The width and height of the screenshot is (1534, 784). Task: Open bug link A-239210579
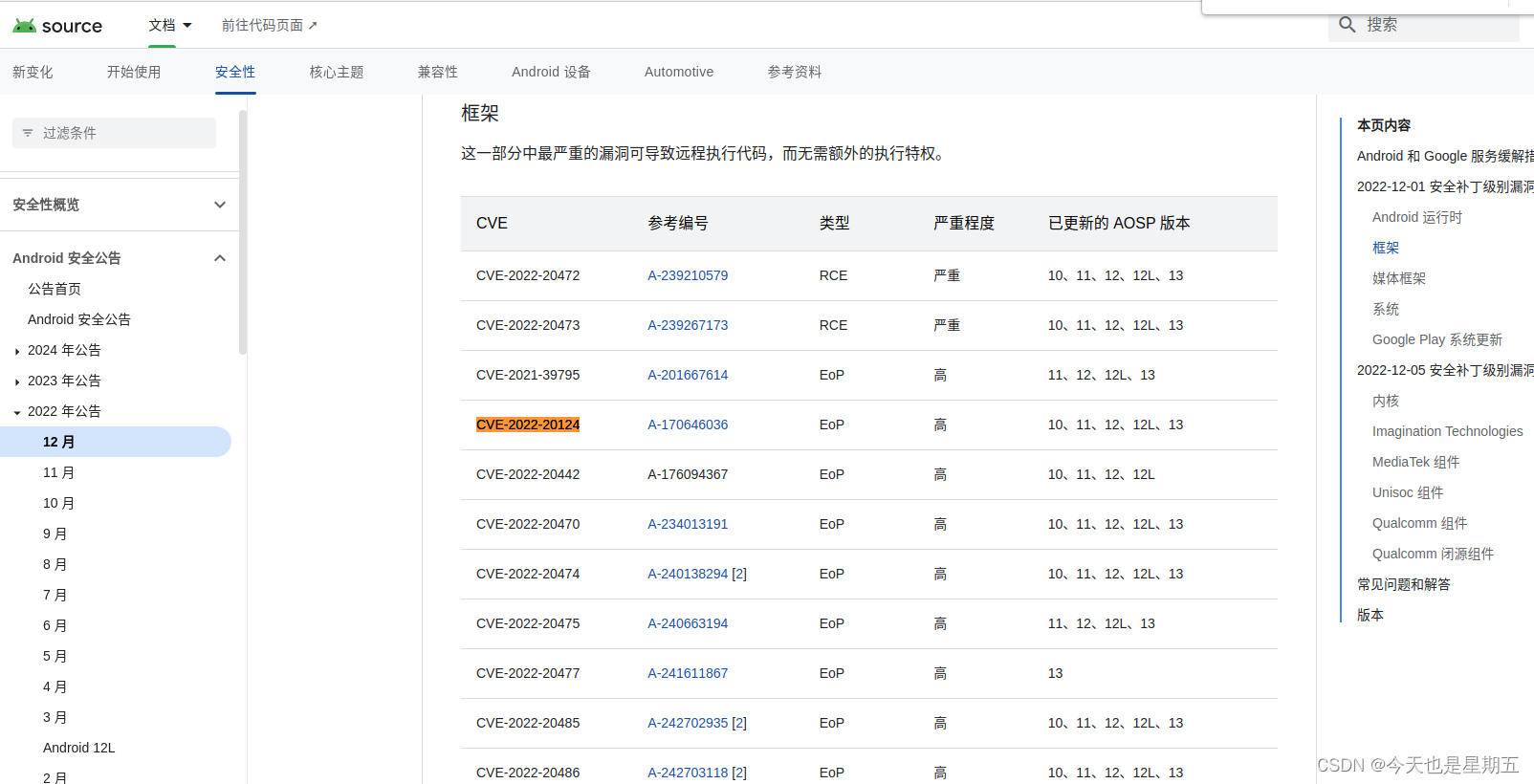(688, 275)
